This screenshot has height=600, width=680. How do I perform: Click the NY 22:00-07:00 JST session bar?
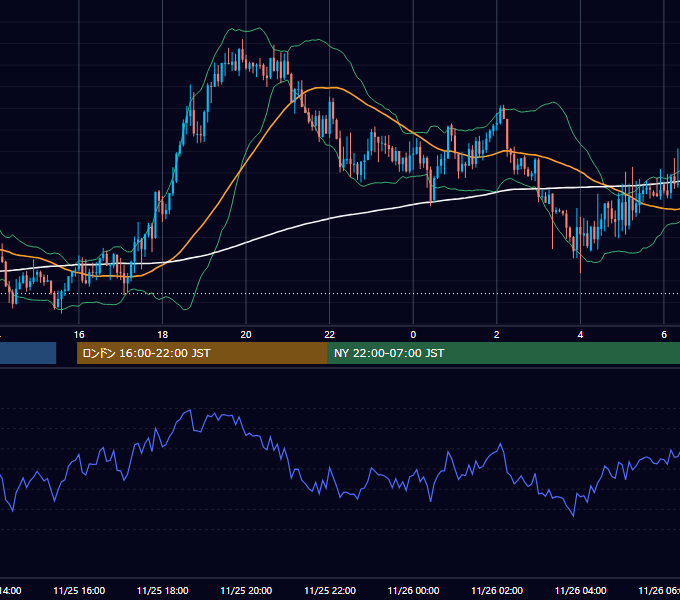coord(503,353)
